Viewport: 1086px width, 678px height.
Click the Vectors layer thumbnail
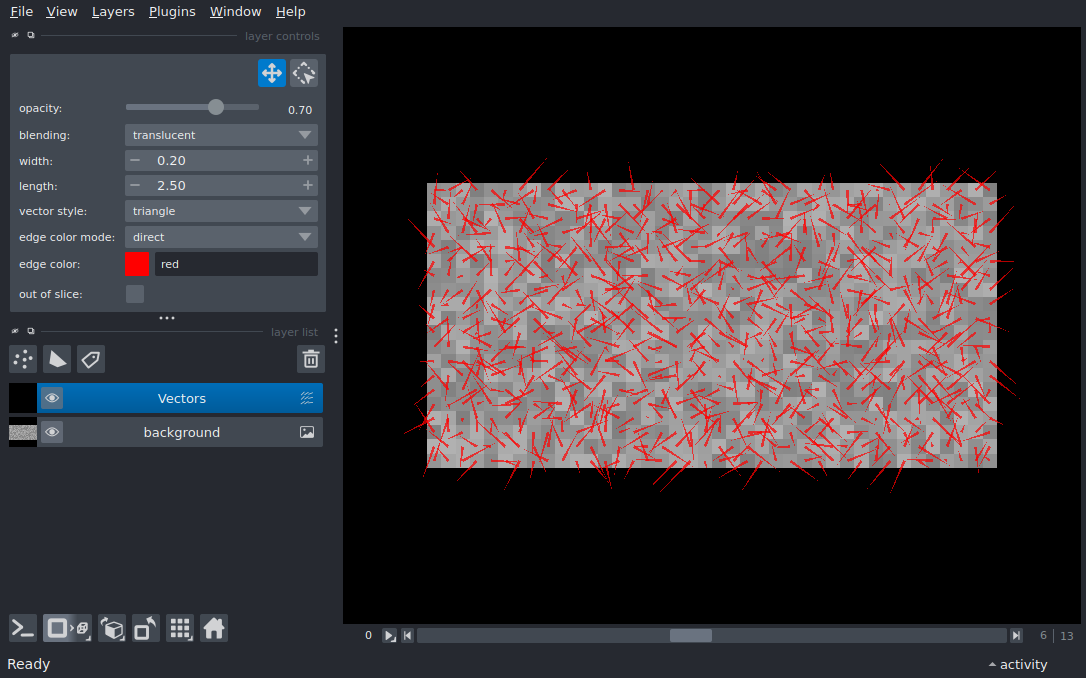pyautogui.click(x=23, y=398)
